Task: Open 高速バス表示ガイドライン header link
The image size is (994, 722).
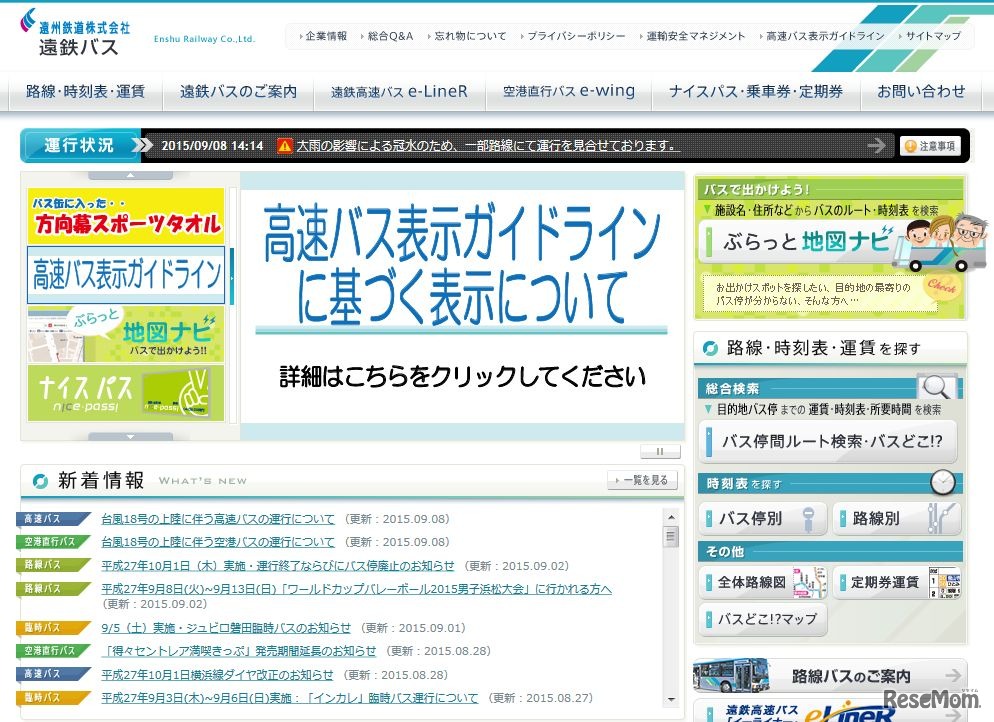Action: [825, 36]
